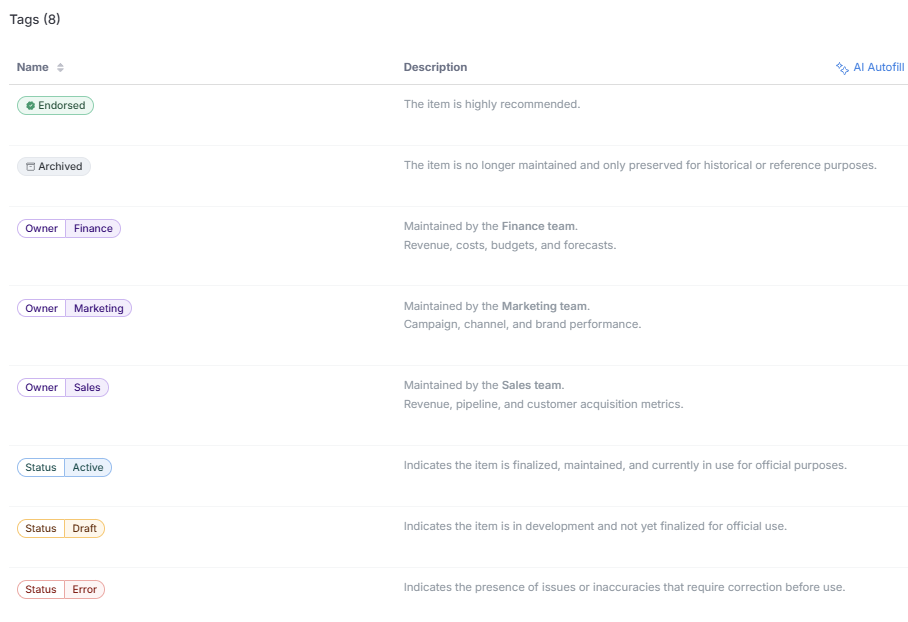
Task: Select the Status Draft tag
Action: tap(61, 529)
